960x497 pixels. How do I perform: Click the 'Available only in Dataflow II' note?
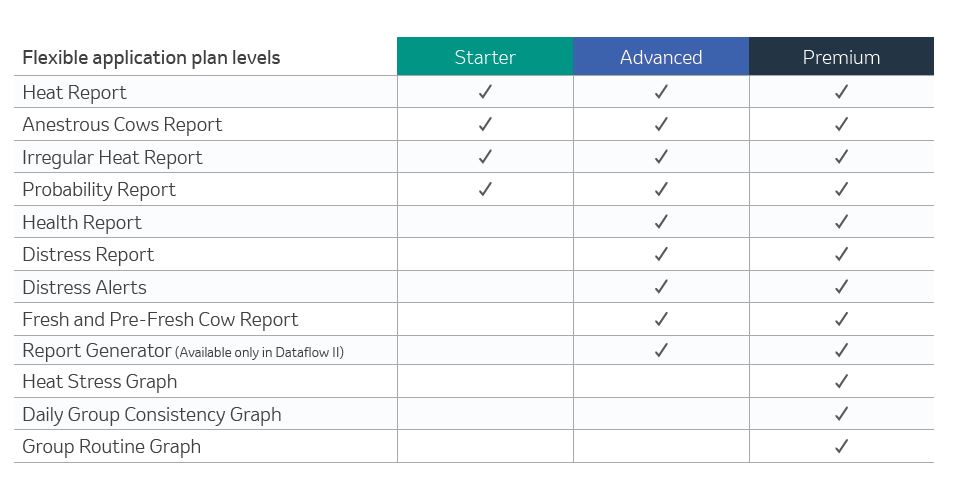point(260,353)
